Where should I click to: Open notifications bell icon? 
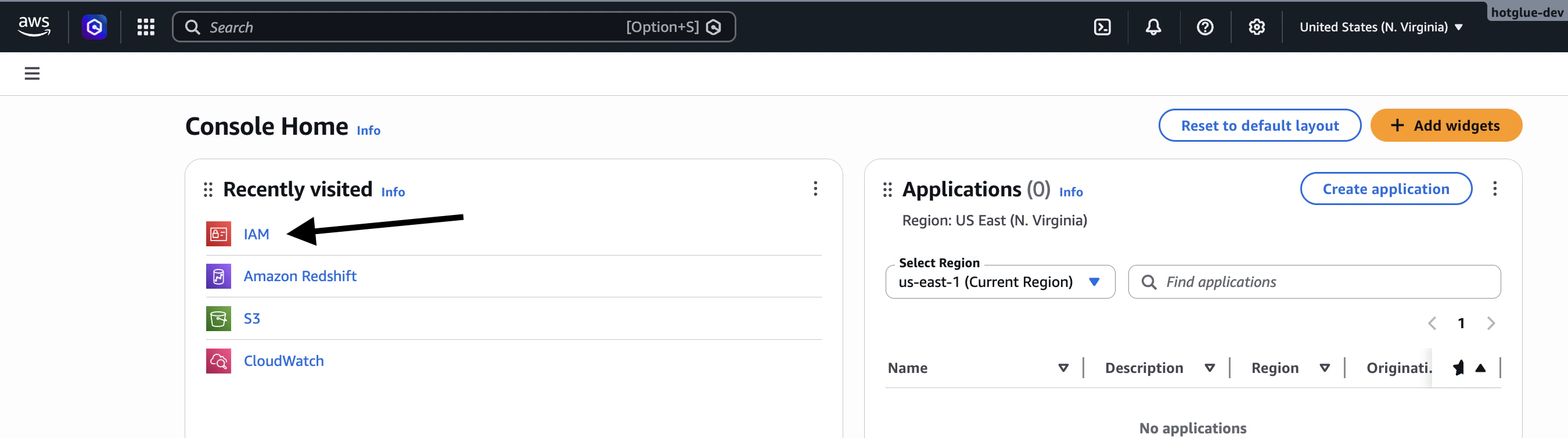click(1153, 27)
